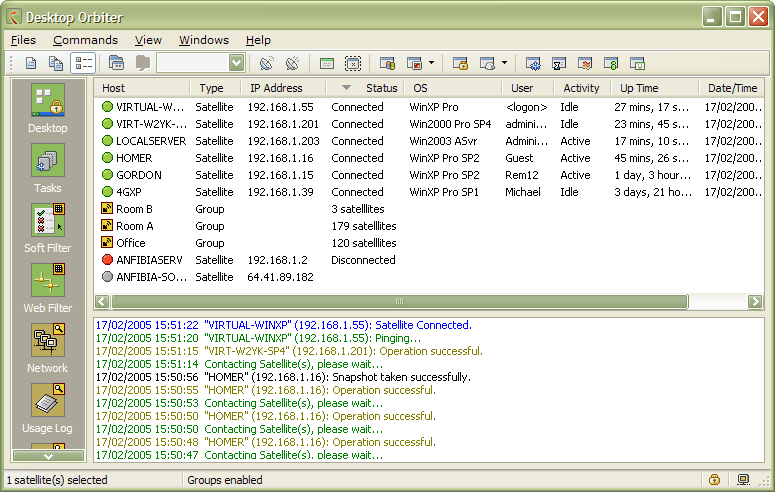Open the Soft Filter sidebar panel
775x492 pixels.
tap(47, 228)
